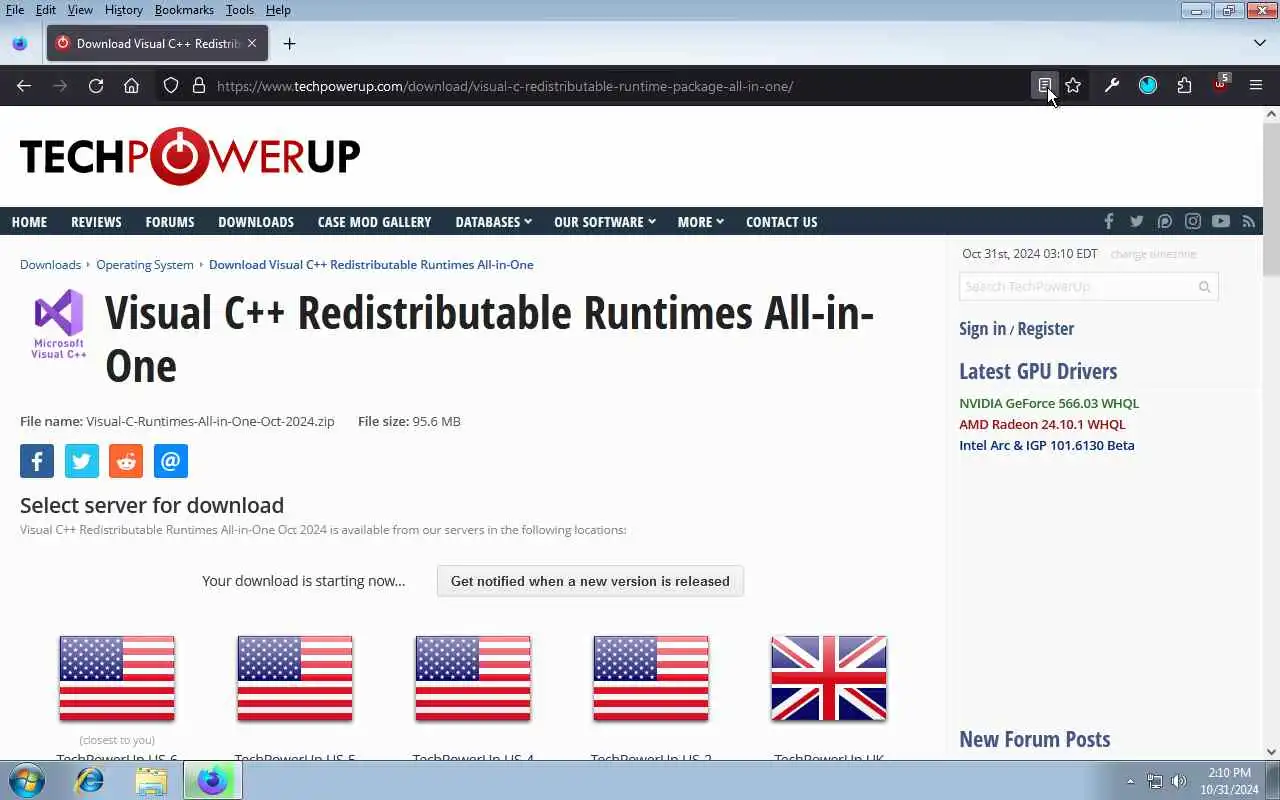This screenshot has width=1280, height=800.
Task: Open TechPowerUp Instagram in navbar
Action: [x=1193, y=221]
